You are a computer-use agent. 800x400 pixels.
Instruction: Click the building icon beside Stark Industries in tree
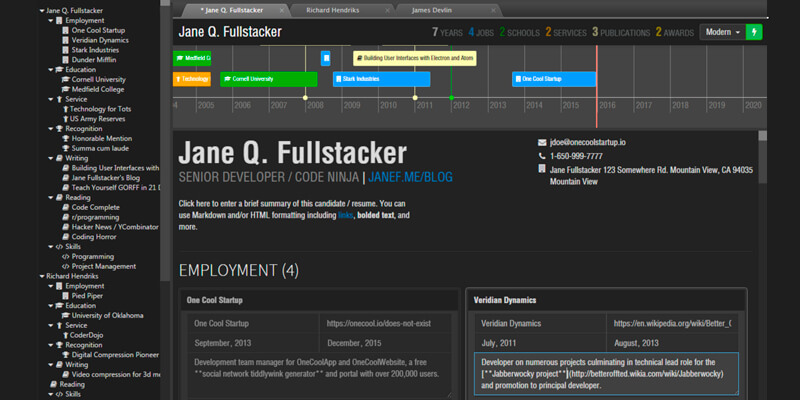tap(65, 50)
